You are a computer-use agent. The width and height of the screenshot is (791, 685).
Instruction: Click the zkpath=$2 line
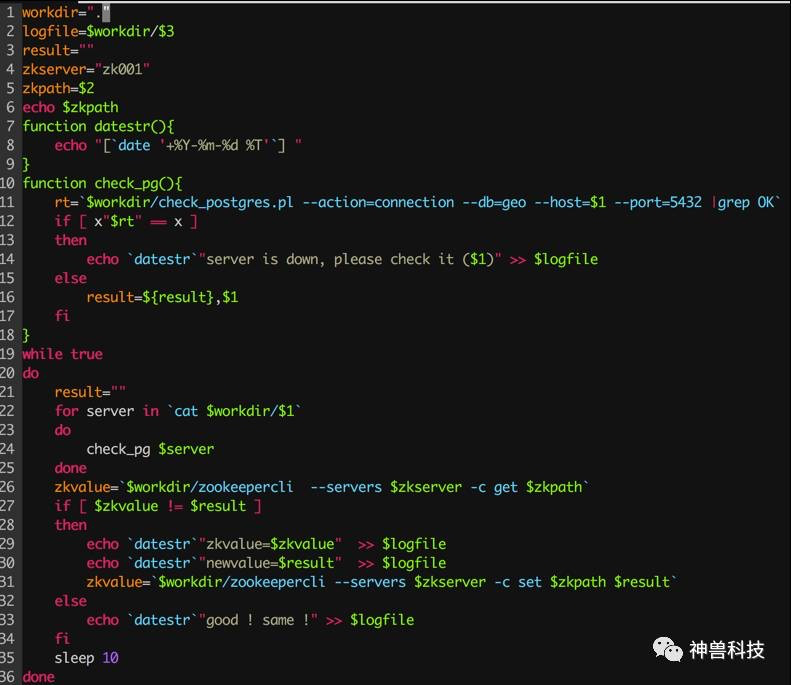[58, 88]
